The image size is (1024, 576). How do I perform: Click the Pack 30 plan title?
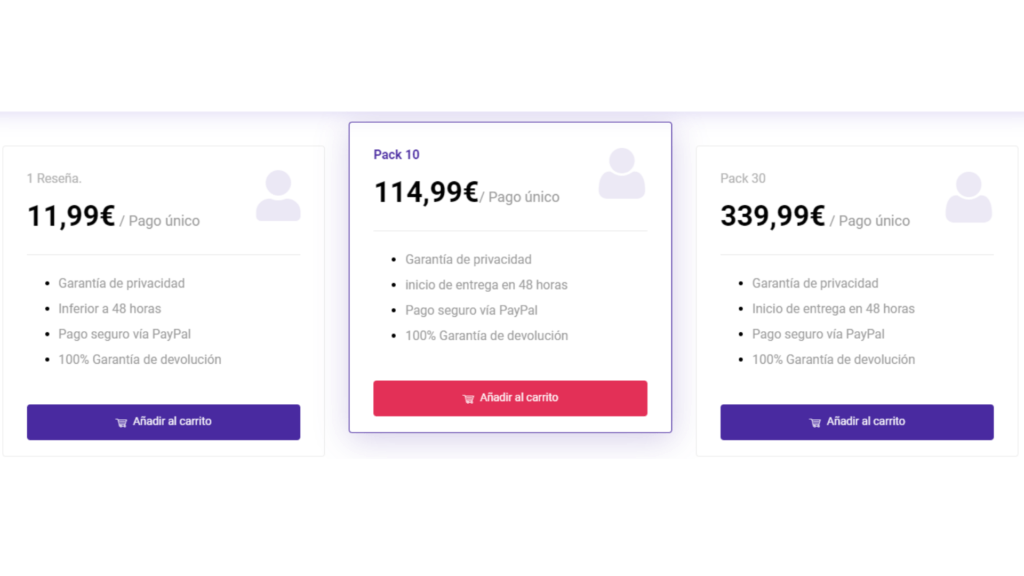(x=743, y=178)
